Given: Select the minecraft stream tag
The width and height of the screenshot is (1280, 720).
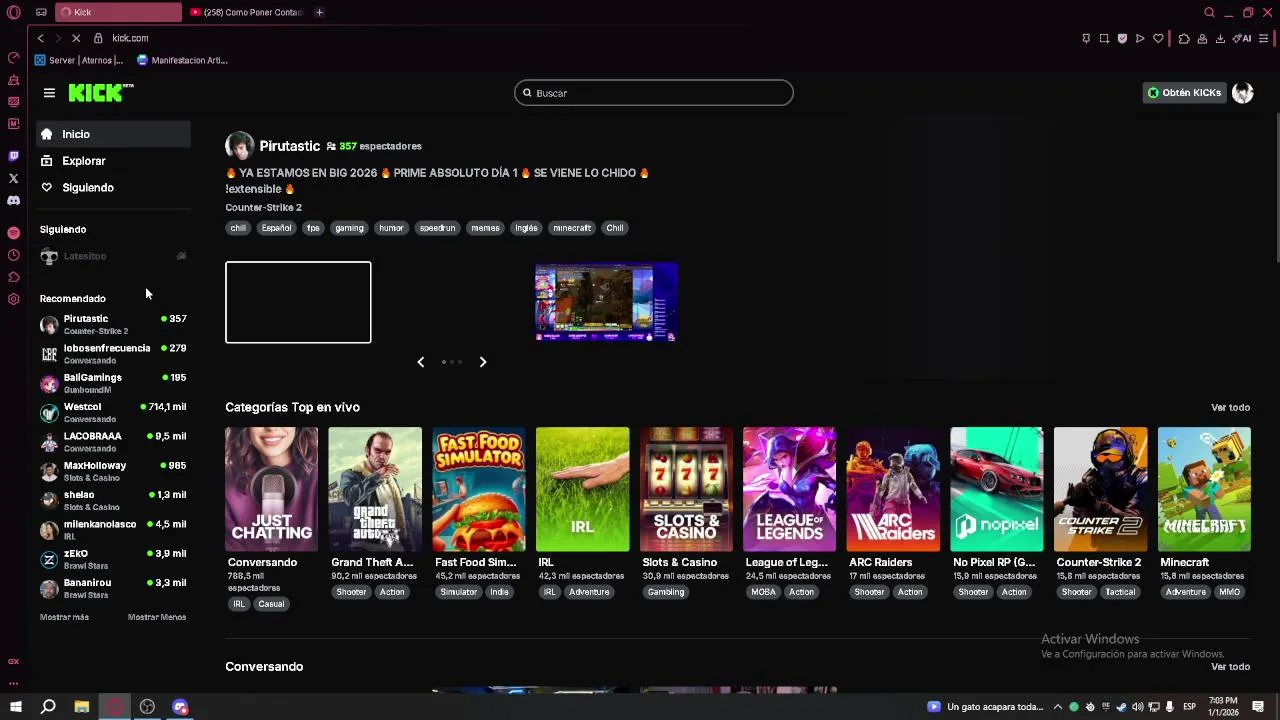Looking at the screenshot, I should pyautogui.click(x=572, y=228).
